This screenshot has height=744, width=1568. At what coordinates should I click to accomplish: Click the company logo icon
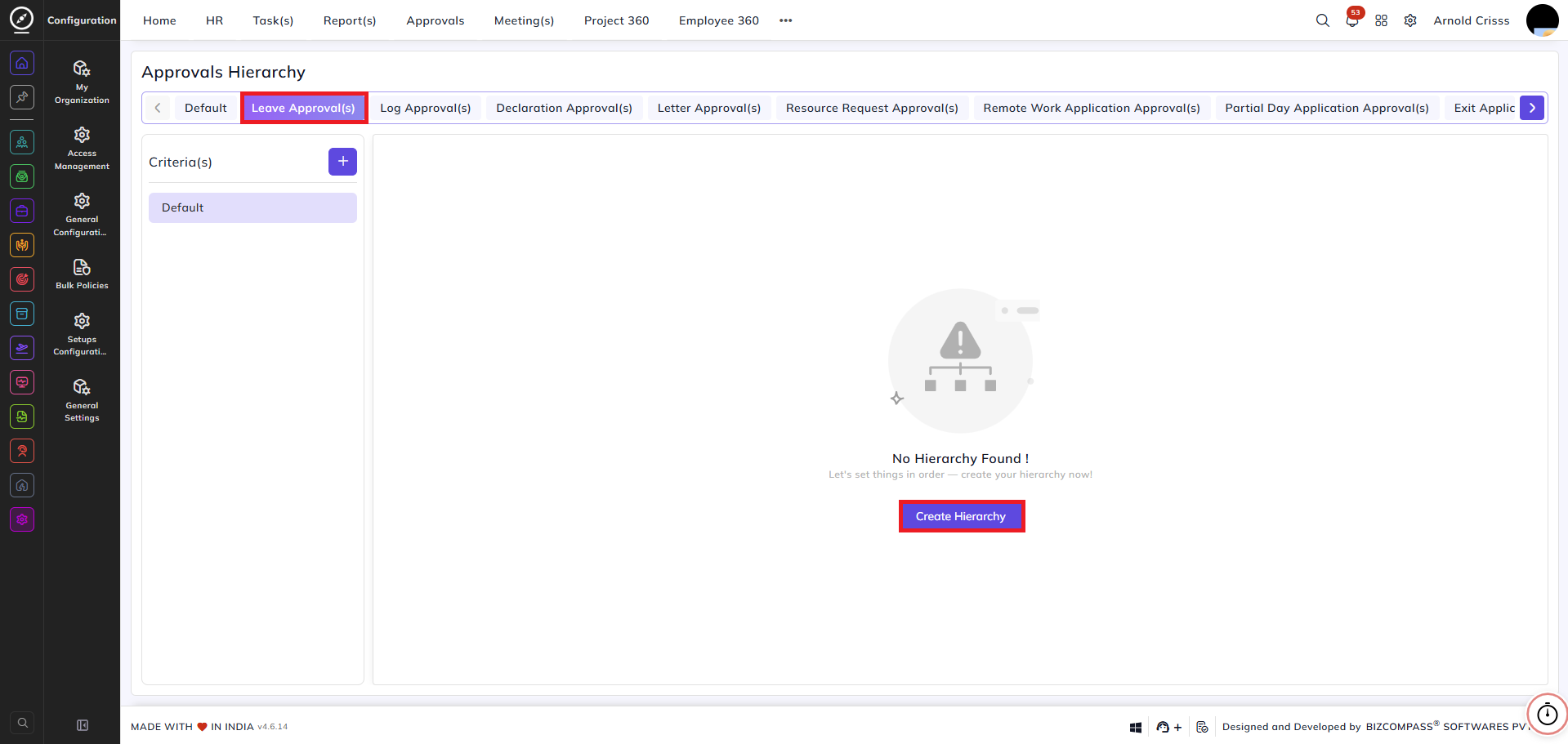click(x=22, y=20)
